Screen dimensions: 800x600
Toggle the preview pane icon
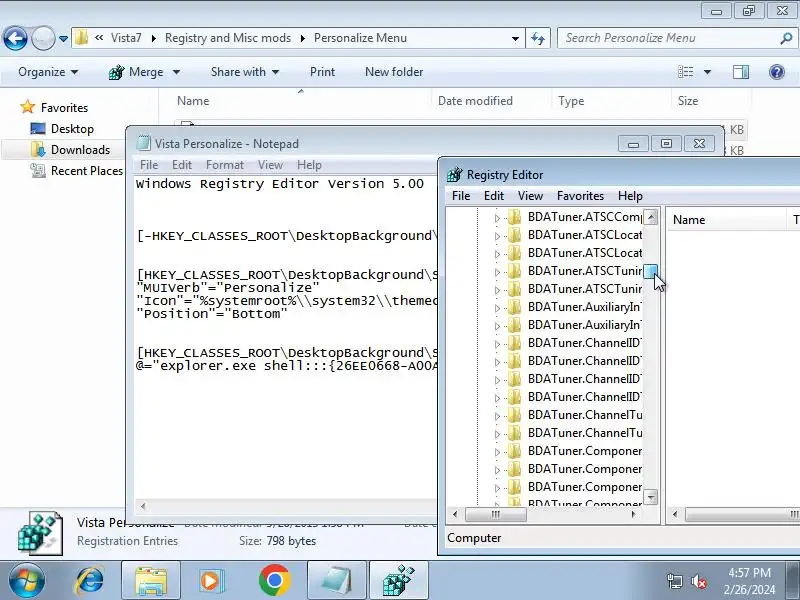tap(741, 72)
